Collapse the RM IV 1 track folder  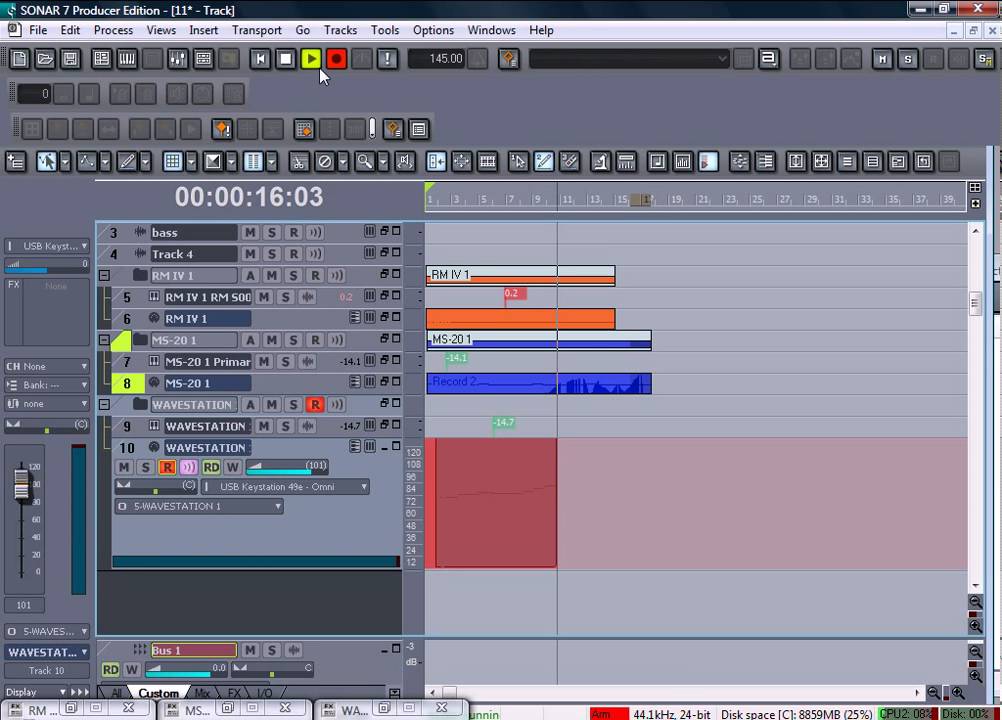tap(104, 275)
